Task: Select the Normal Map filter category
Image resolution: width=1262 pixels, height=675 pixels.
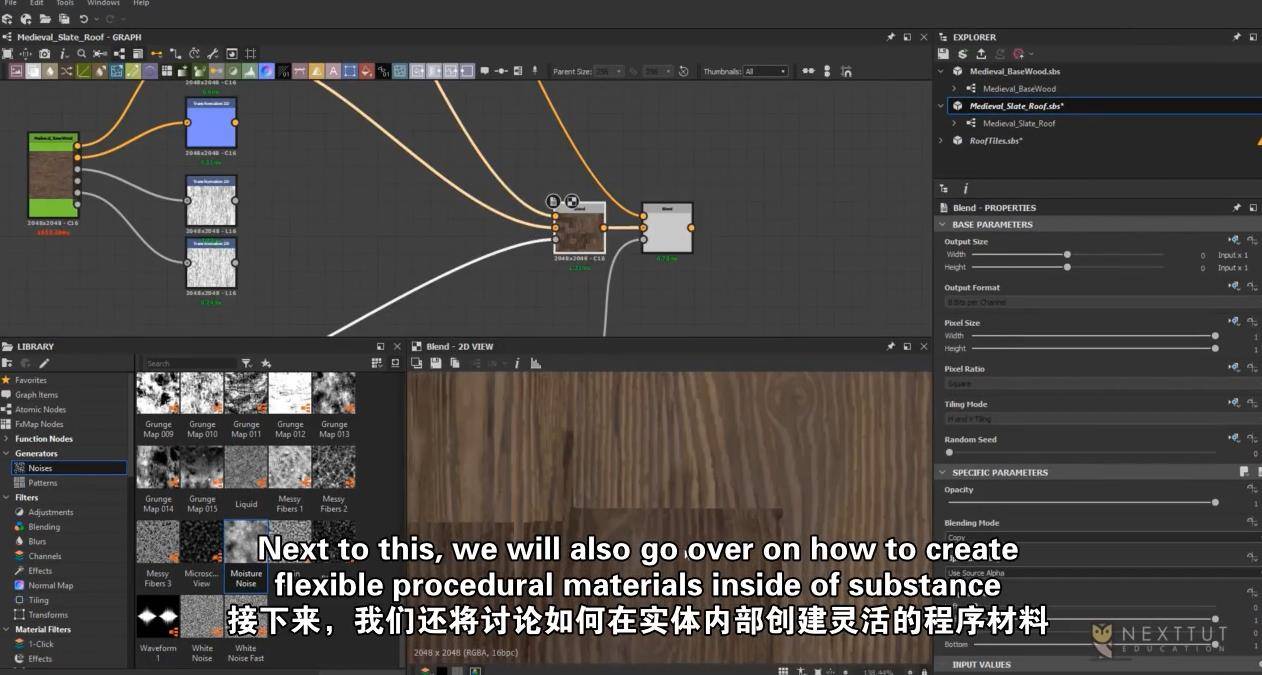Action: coord(50,586)
